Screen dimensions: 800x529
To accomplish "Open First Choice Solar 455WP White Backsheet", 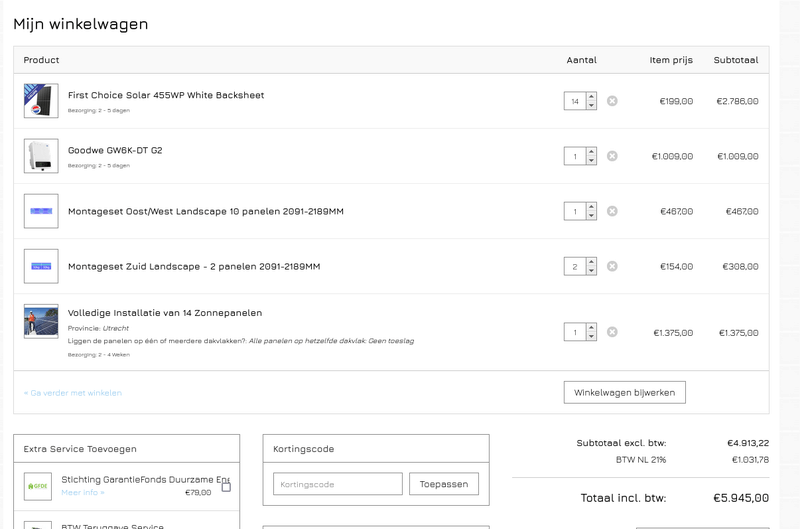I will pos(166,95).
